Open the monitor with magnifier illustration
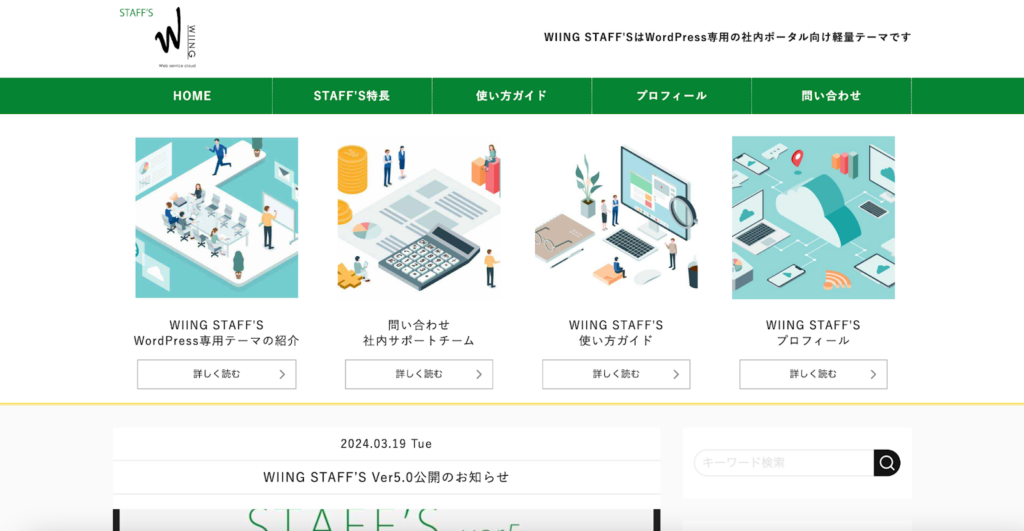 pos(616,218)
